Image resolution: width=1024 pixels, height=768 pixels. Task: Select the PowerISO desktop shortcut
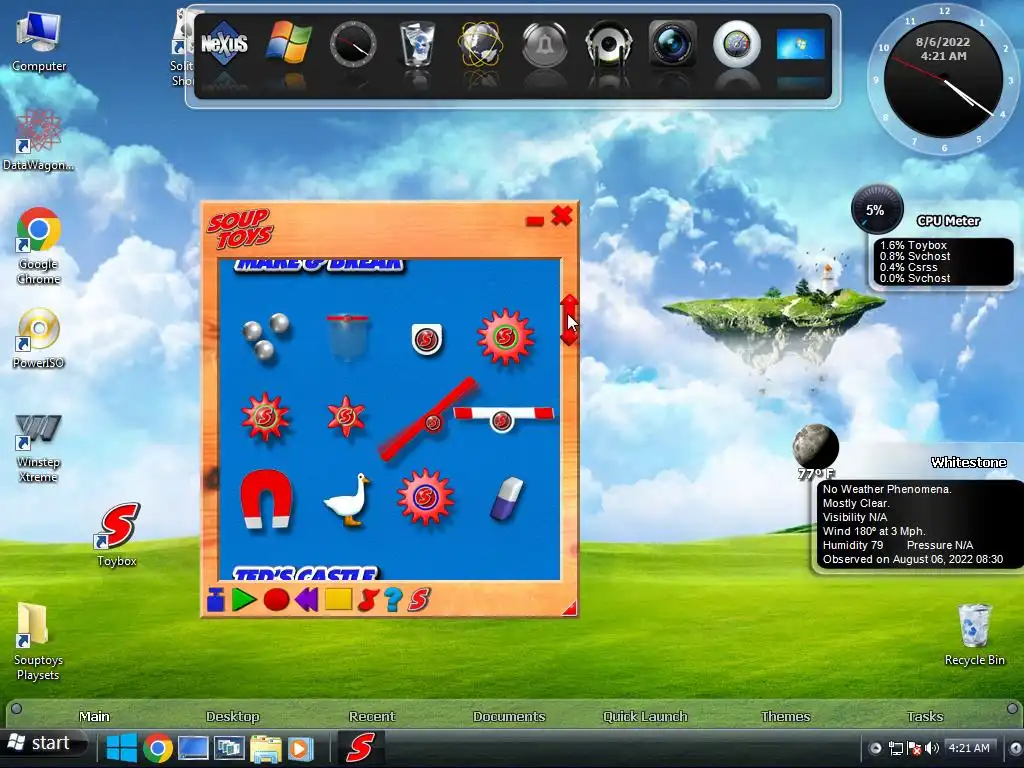[39, 338]
